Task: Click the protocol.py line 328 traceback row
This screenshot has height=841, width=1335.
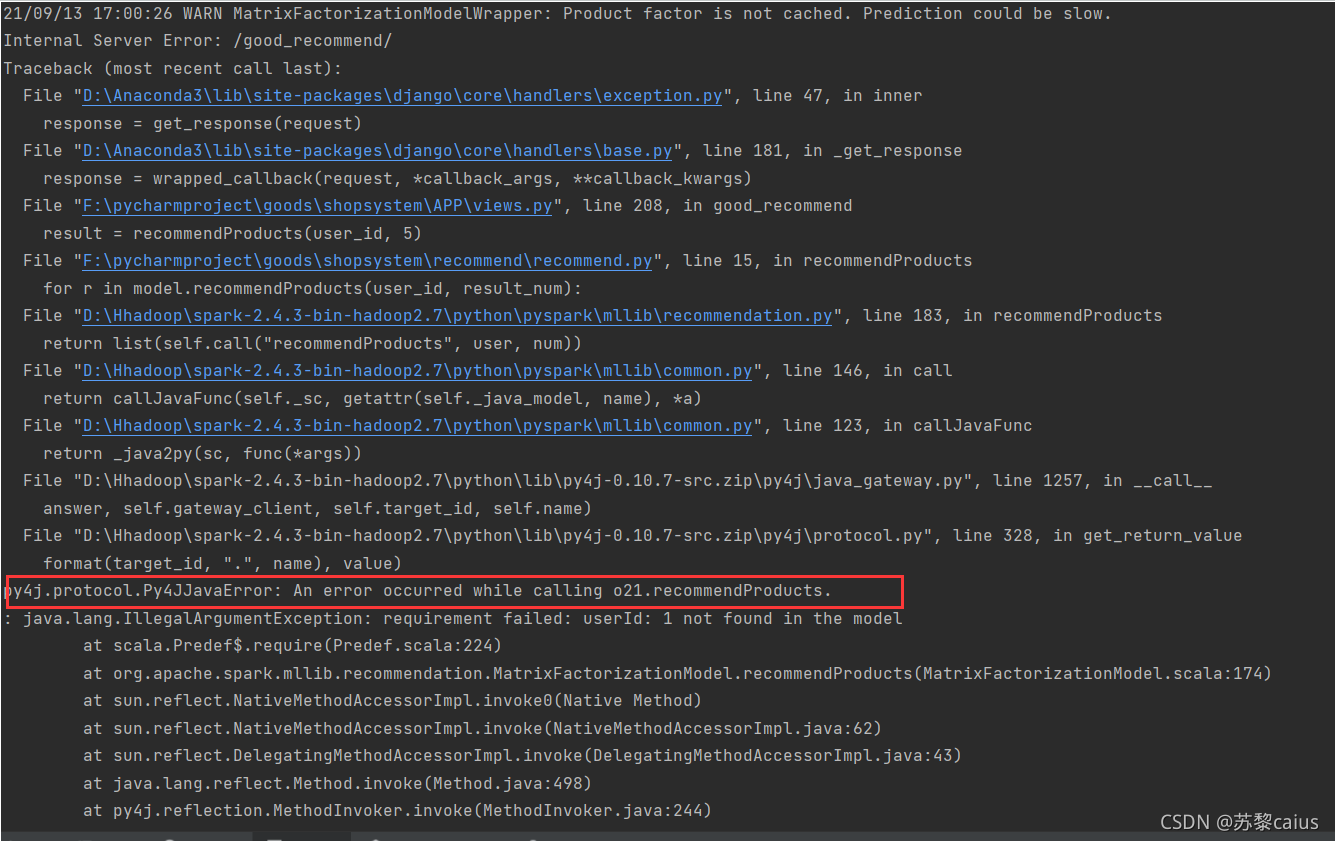Action: 632,536
